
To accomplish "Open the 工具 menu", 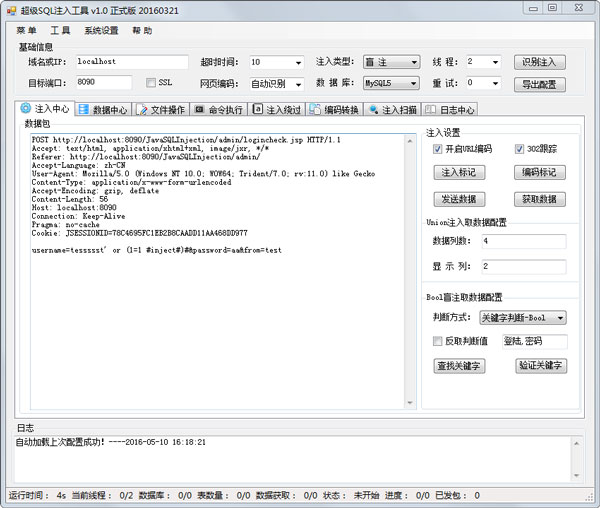I will coord(60,31).
